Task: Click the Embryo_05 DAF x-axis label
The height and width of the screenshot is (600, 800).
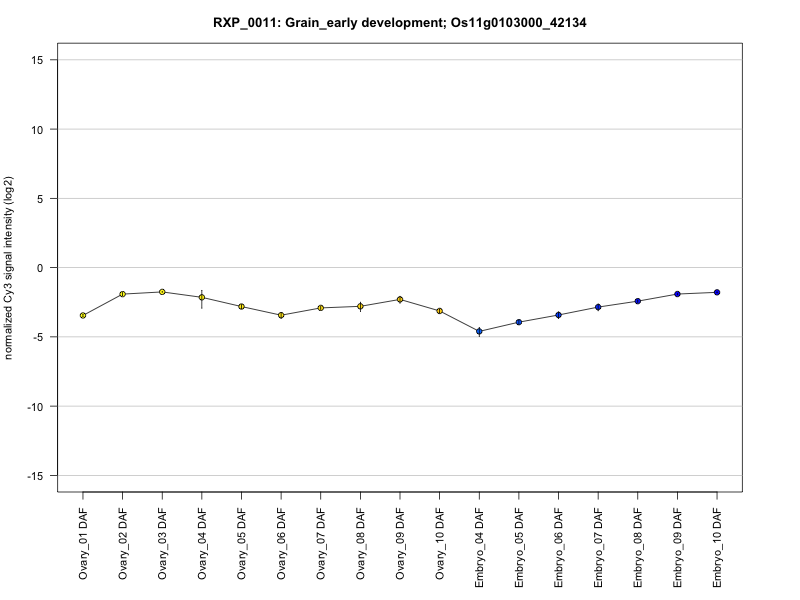Action: (x=519, y=546)
